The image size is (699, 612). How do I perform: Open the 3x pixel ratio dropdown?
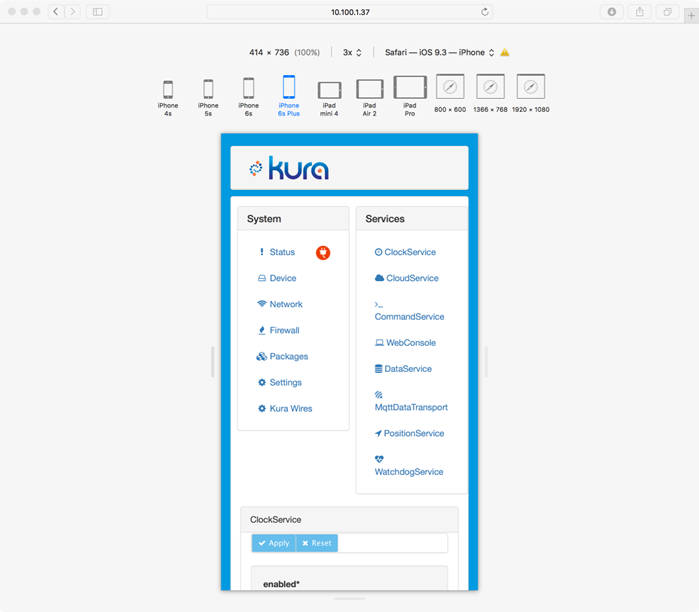pyautogui.click(x=352, y=53)
